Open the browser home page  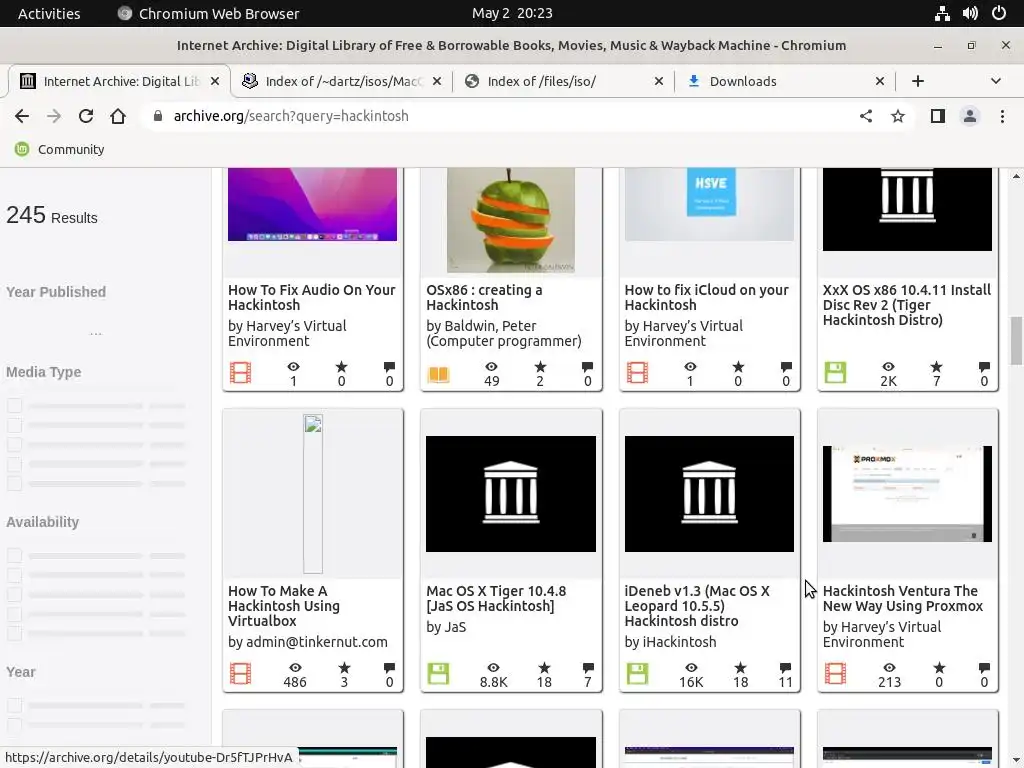click(118, 116)
